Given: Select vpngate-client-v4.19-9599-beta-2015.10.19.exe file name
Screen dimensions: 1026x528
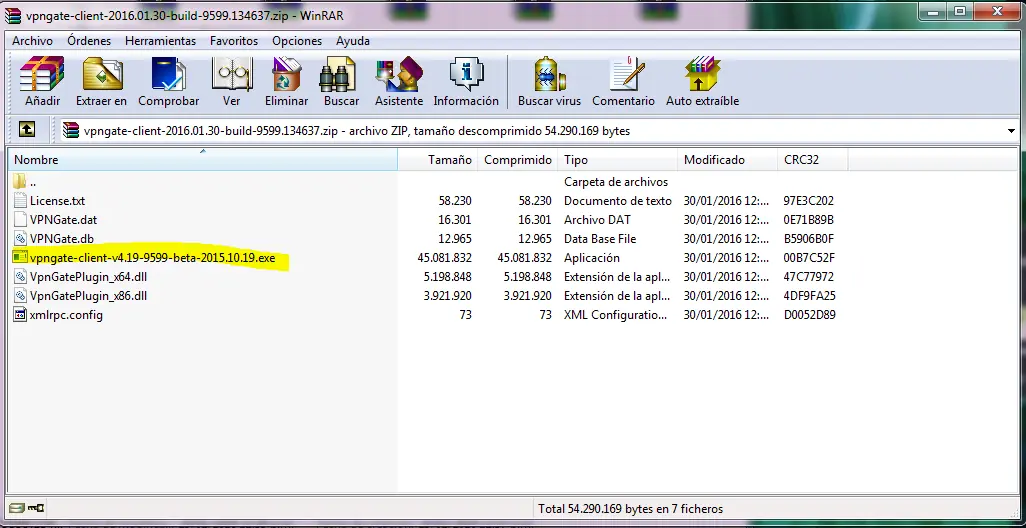Looking at the screenshot, I should click(x=152, y=258).
